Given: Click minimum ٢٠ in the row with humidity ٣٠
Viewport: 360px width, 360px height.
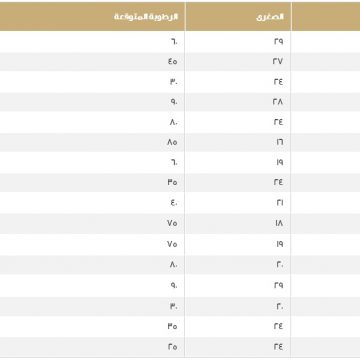Looking at the screenshot, I should click(x=279, y=306).
